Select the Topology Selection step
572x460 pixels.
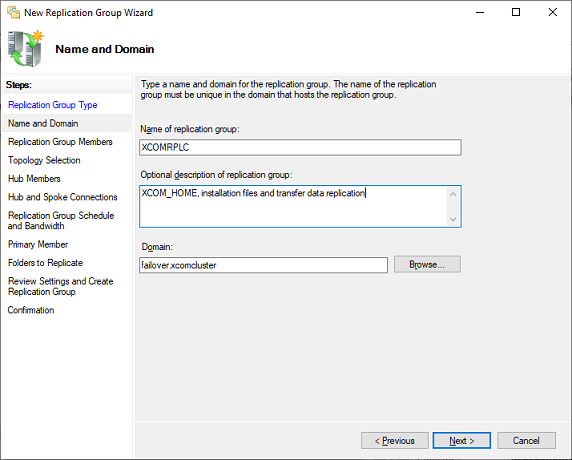[44, 160]
